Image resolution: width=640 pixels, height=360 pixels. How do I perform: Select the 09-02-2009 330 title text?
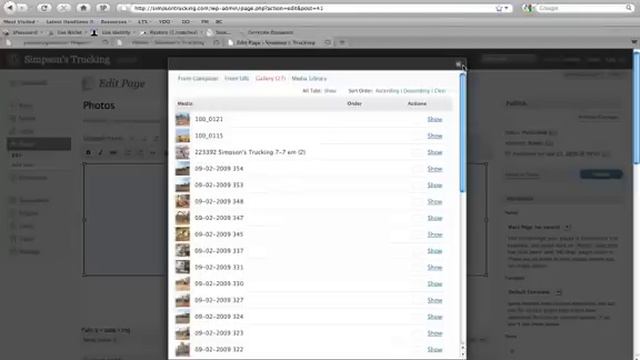[219, 284]
